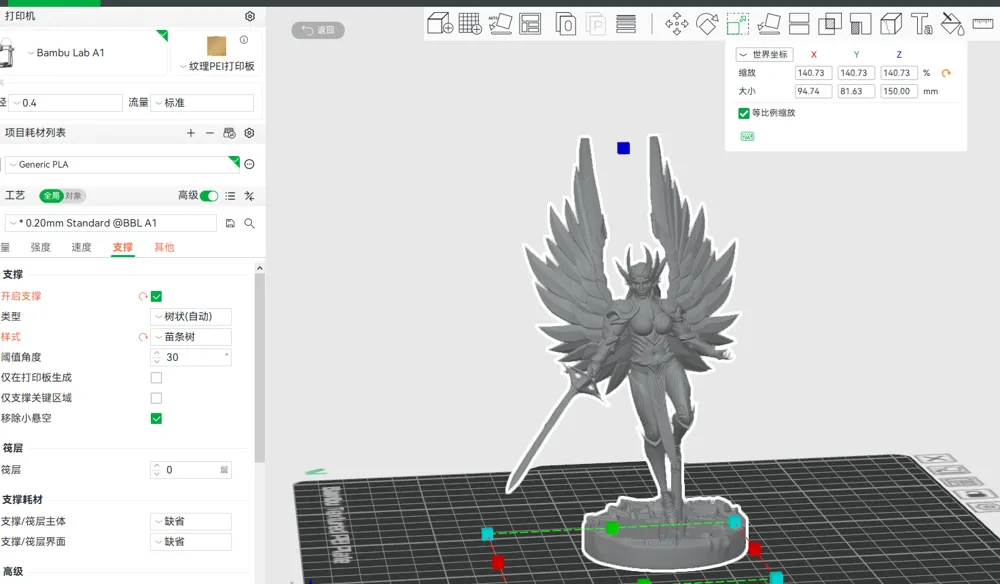Check the 仅支撑关键区域 checkbox
This screenshot has width=1000, height=584.
point(156,398)
